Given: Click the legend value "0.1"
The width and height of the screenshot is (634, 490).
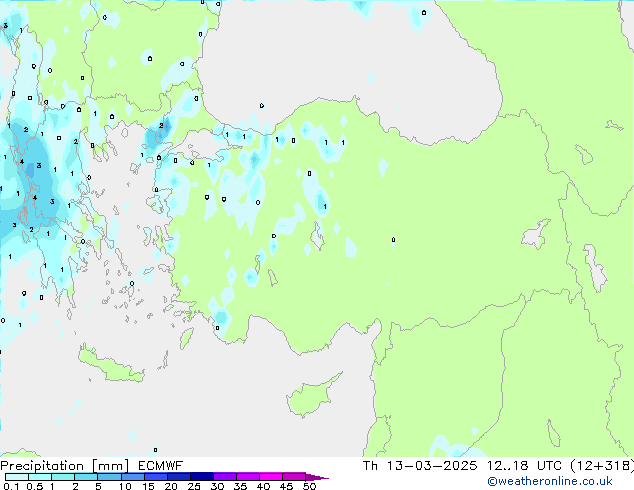Looking at the screenshot, I should point(11,486).
